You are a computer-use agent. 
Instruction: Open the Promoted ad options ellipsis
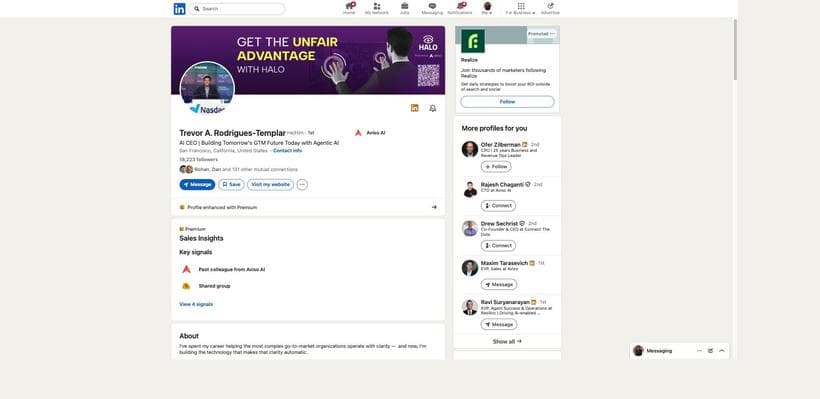point(552,34)
